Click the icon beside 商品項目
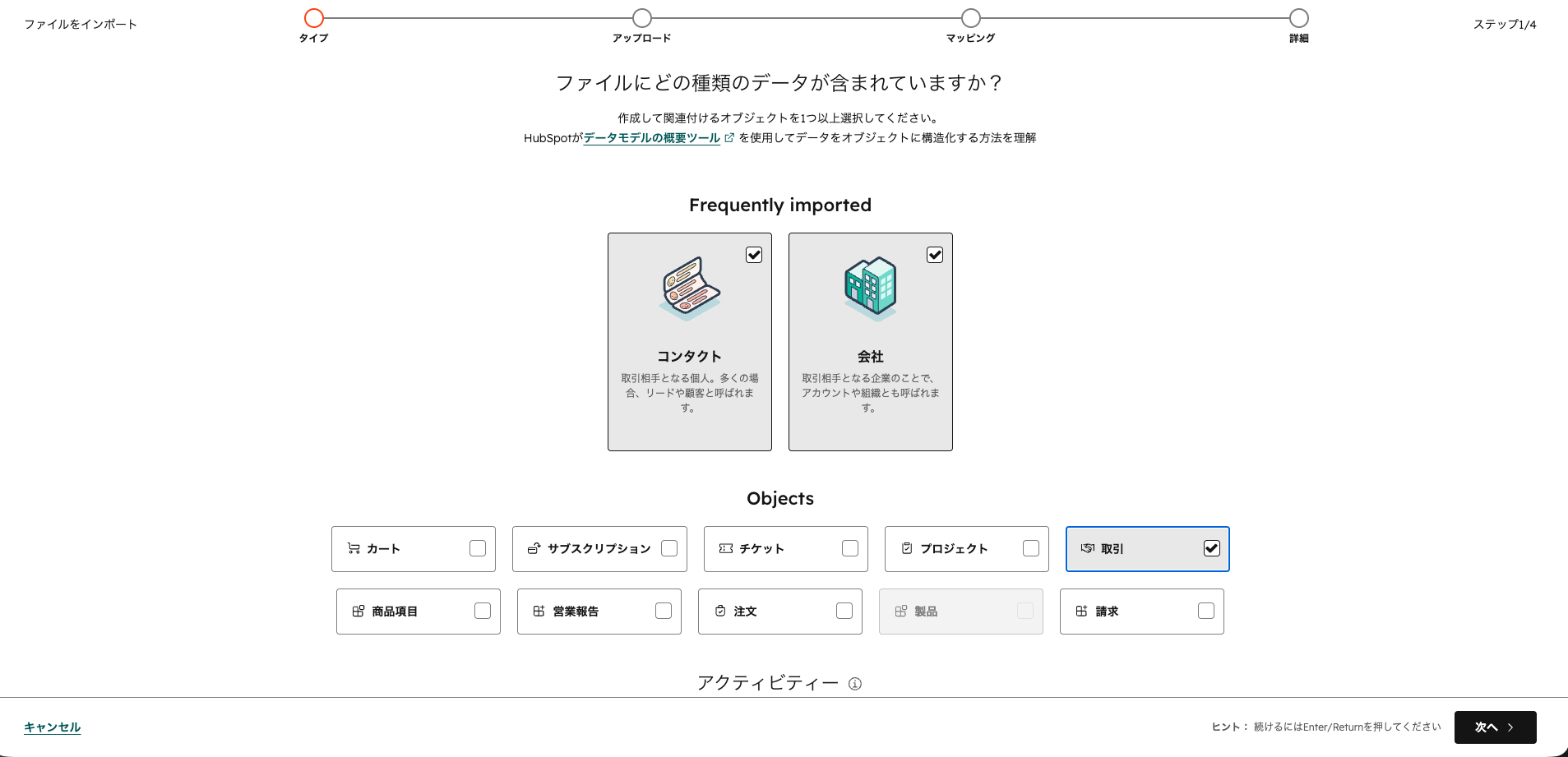1568x757 pixels. (x=358, y=611)
